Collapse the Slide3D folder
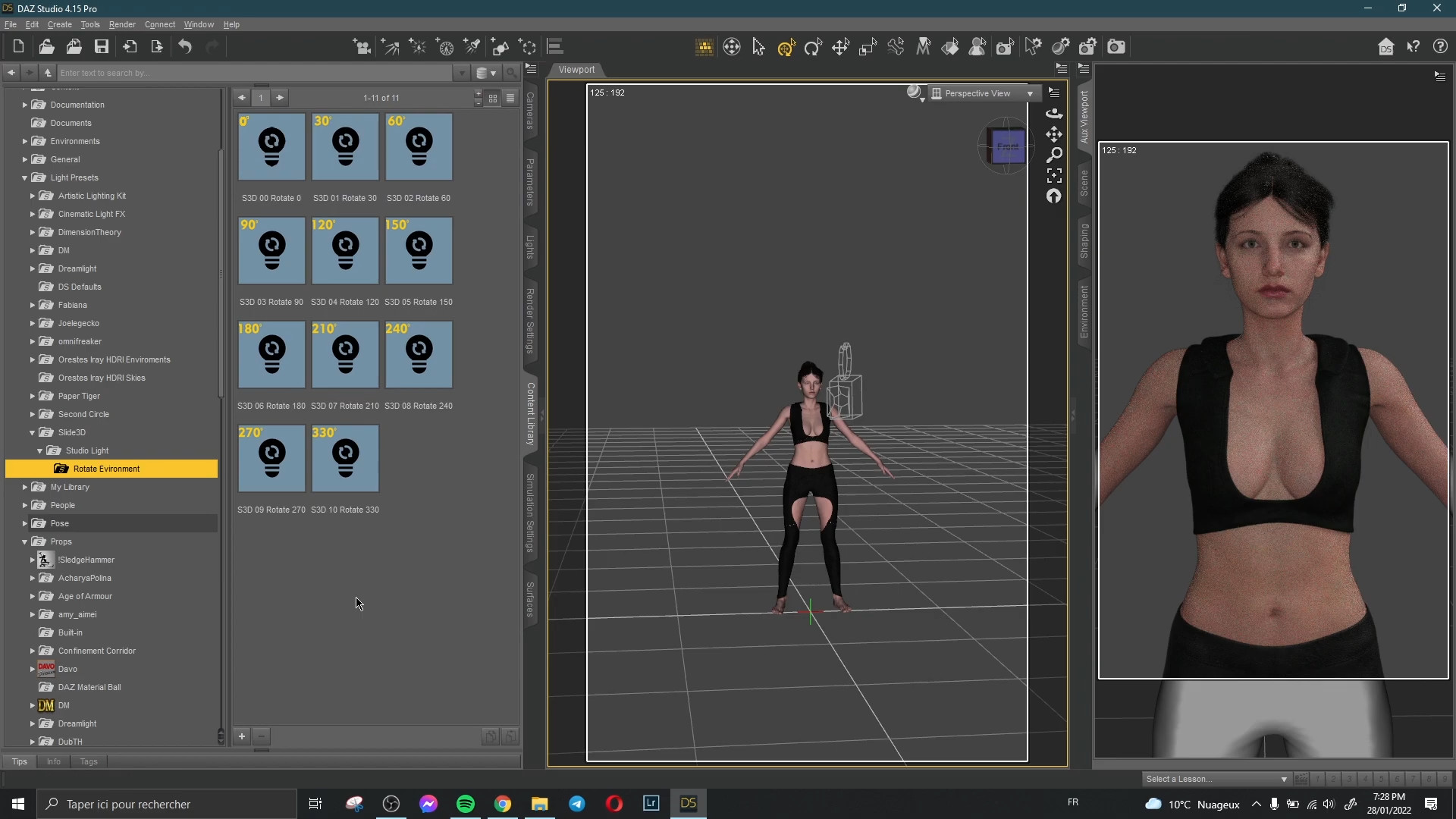 click(32, 433)
